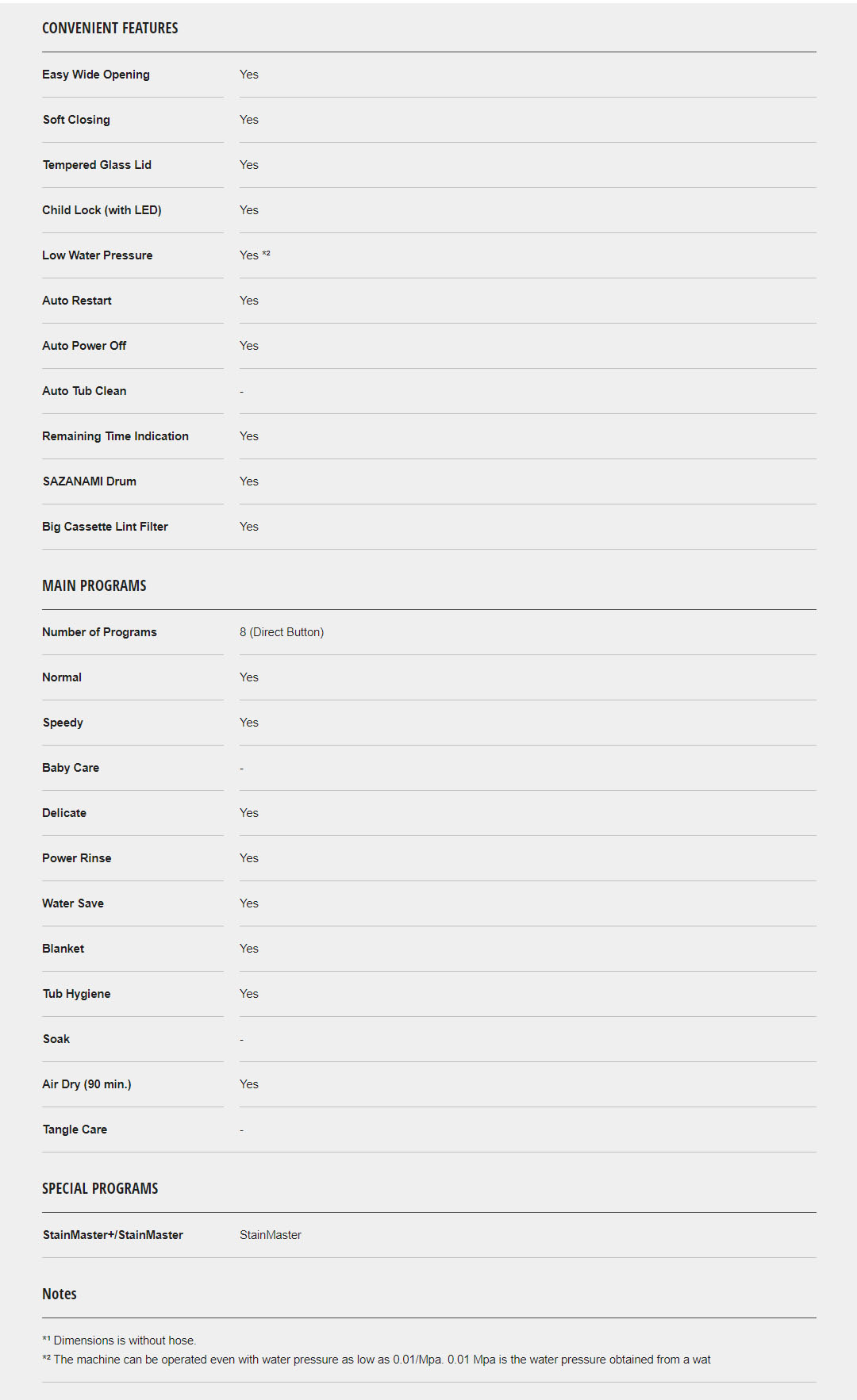Click the Remaining Time Indication label
The width and height of the screenshot is (857, 1400).
115,436
